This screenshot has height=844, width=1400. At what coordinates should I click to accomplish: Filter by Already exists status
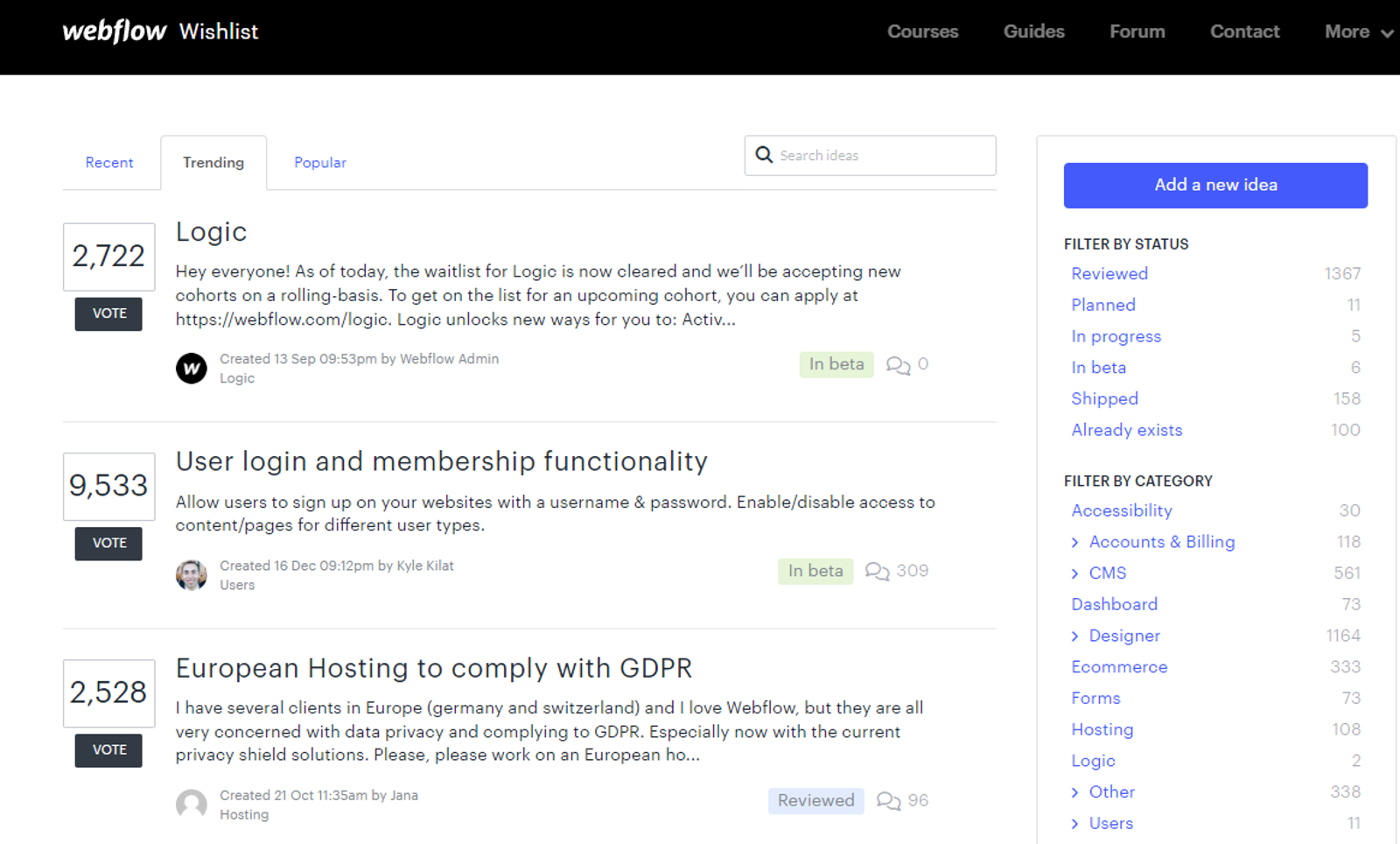[x=1127, y=431]
